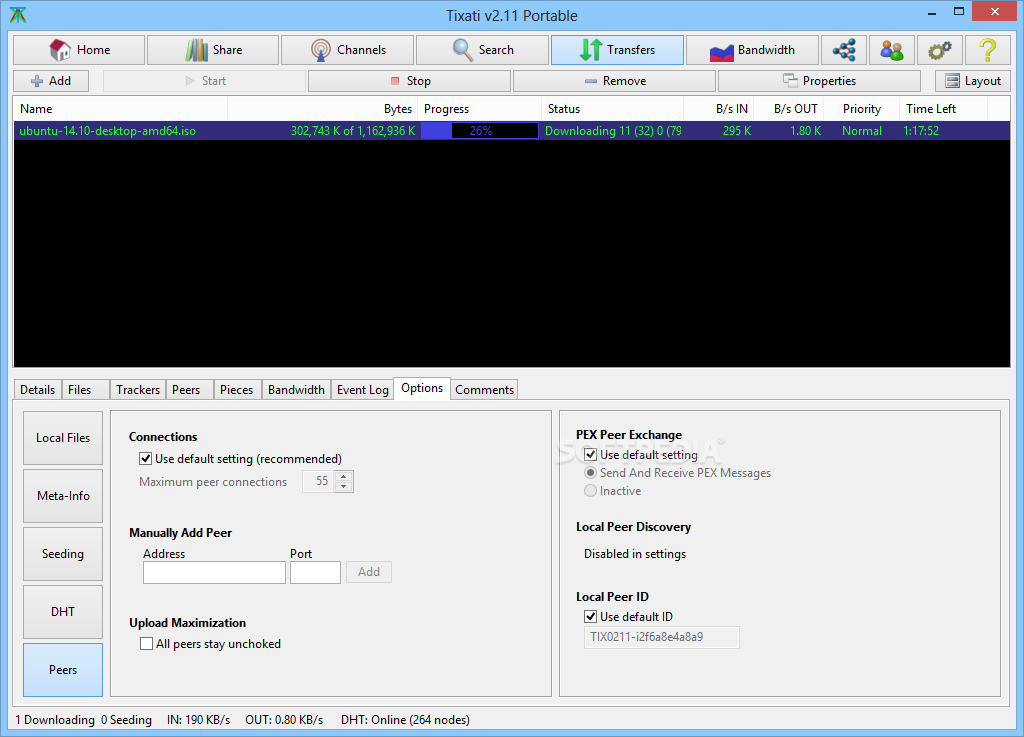Open the Bandwidth graph section
The width and height of the screenshot is (1024, 737).
tap(752, 50)
